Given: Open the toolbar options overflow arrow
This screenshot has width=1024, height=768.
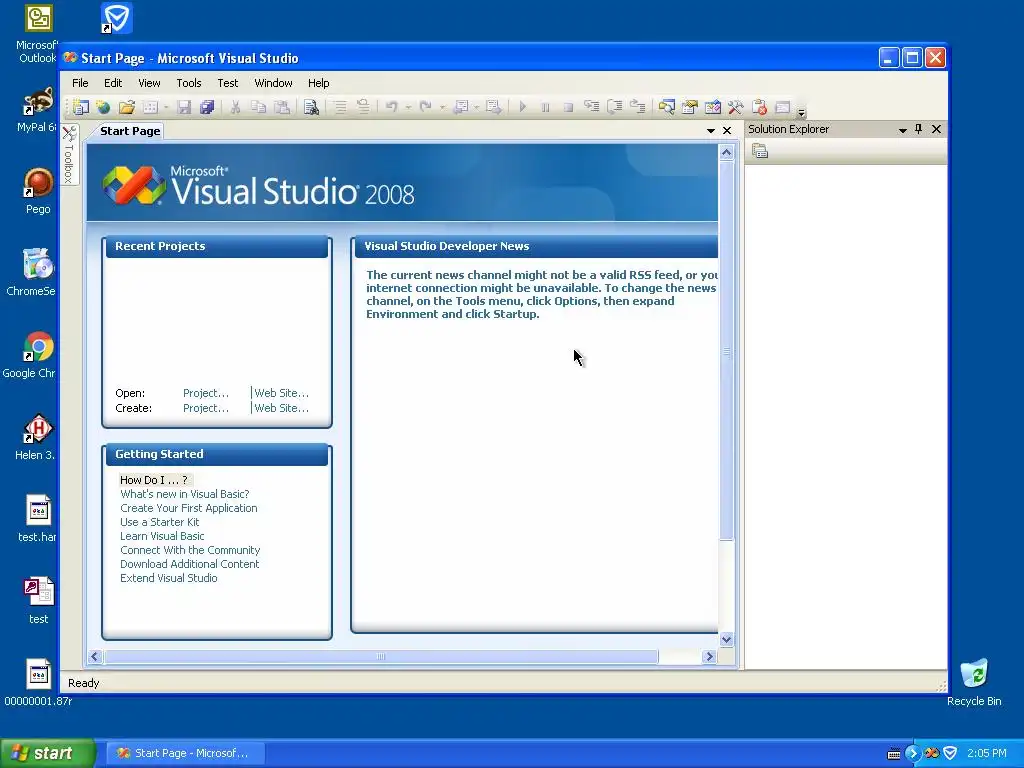Looking at the screenshot, I should [x=801, y=112].
